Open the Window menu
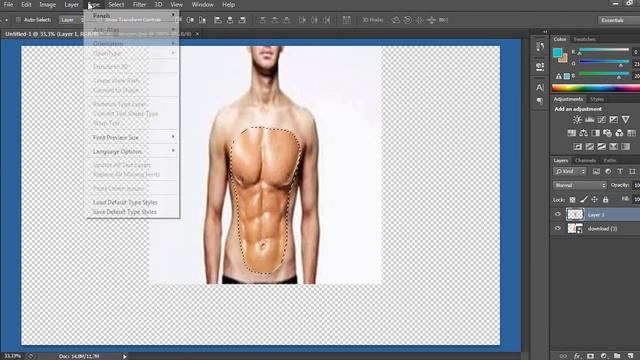 pos(202,4)
